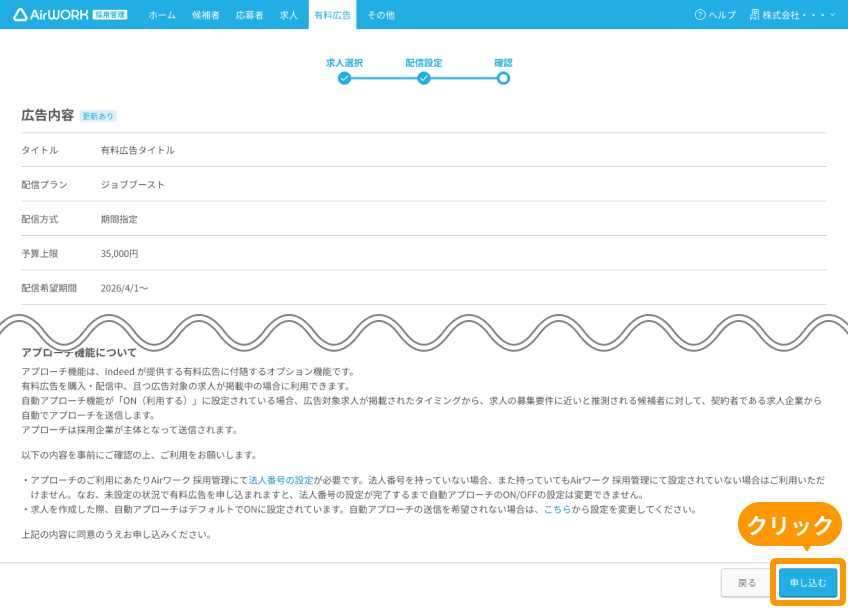Select the 有料広告 tab

click(333, 15)
